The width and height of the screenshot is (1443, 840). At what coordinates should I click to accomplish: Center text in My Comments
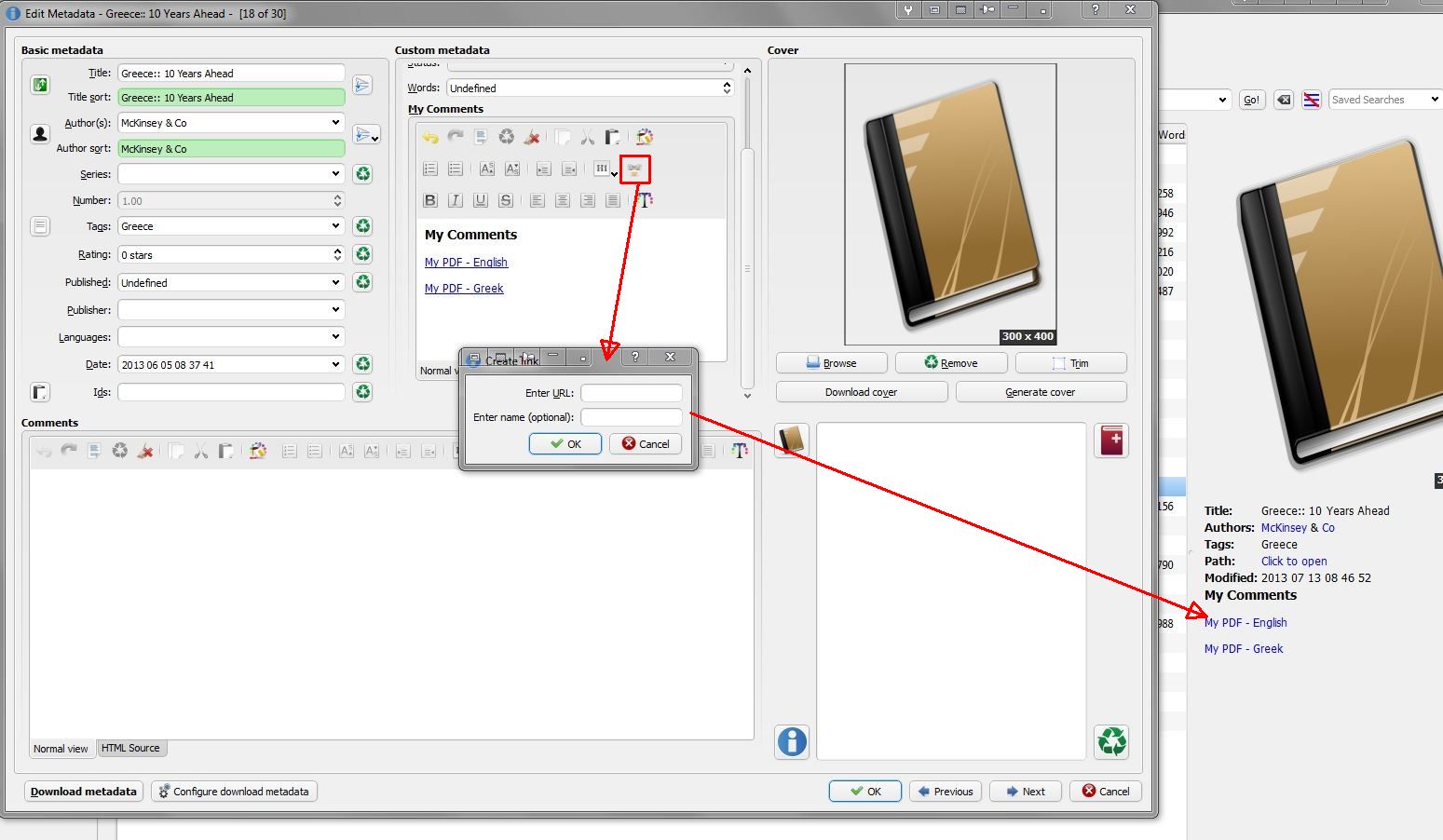(563, 200)
